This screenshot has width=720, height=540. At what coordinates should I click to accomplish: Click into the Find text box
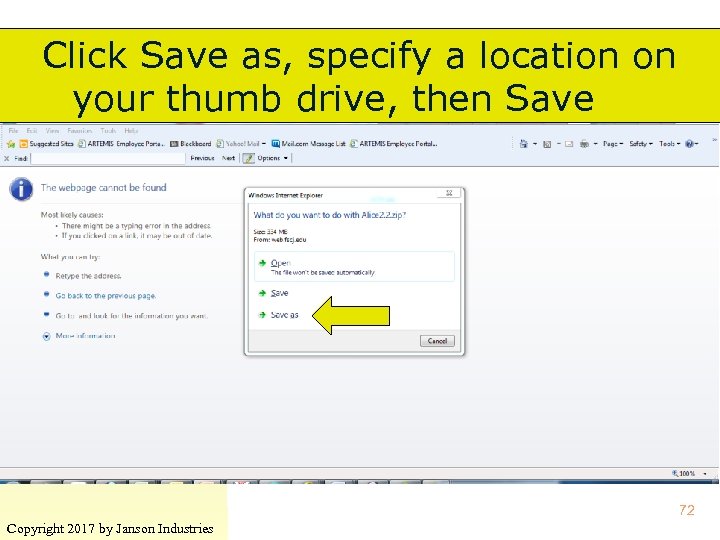pos(108,158)
